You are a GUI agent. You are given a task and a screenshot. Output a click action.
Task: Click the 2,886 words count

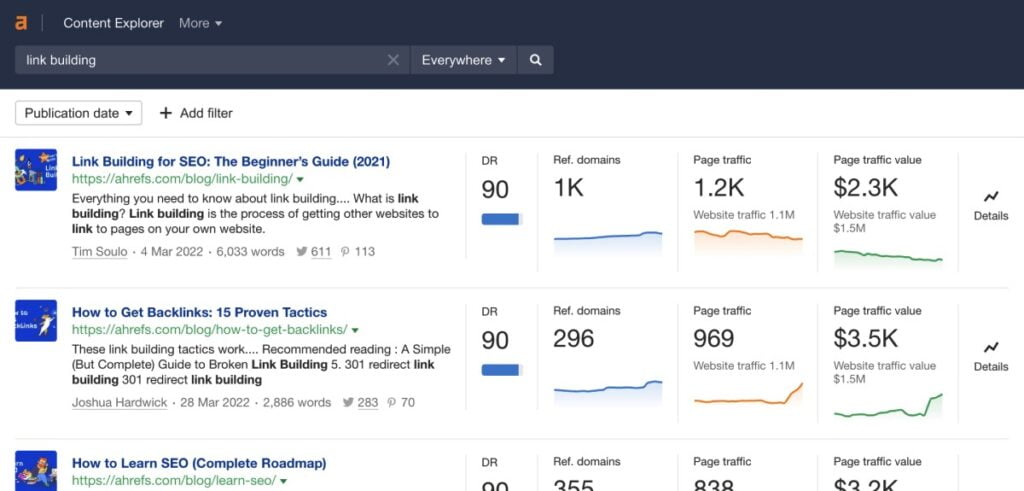pyautogui.click(x=297, y=402)
